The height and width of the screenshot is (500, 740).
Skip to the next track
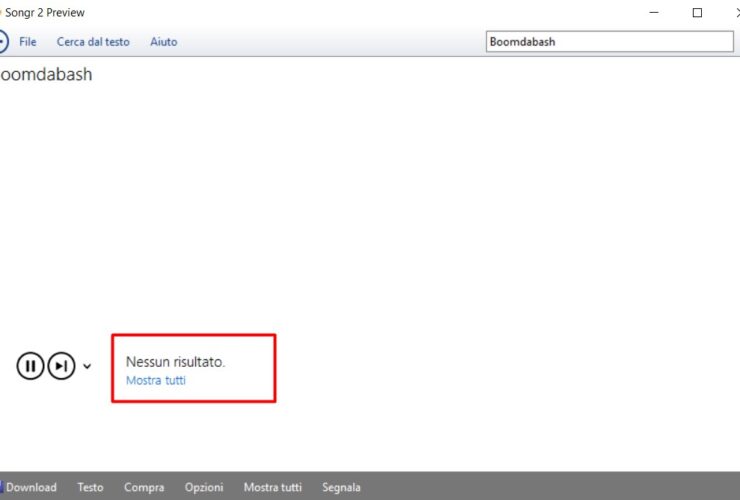[x=62, y=366]
